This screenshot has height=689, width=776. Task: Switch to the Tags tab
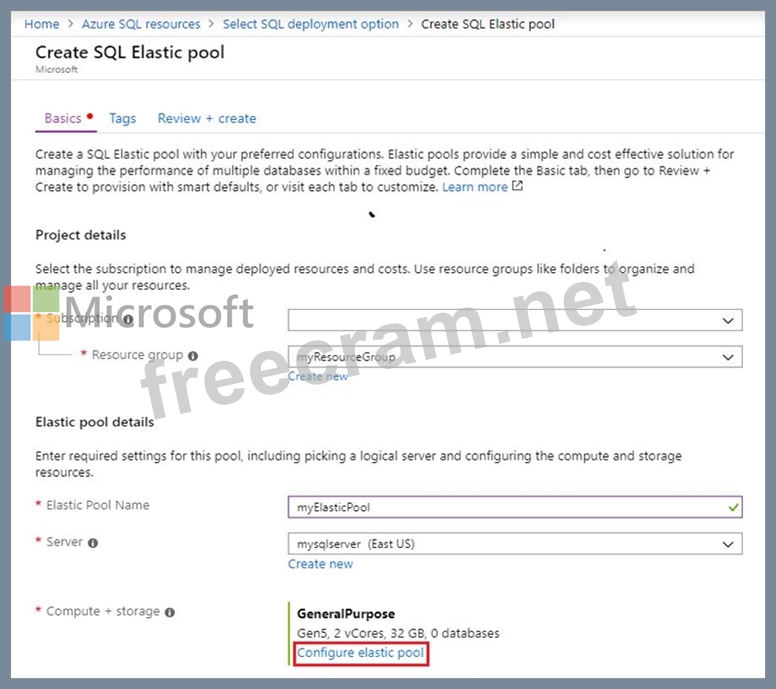122,118
